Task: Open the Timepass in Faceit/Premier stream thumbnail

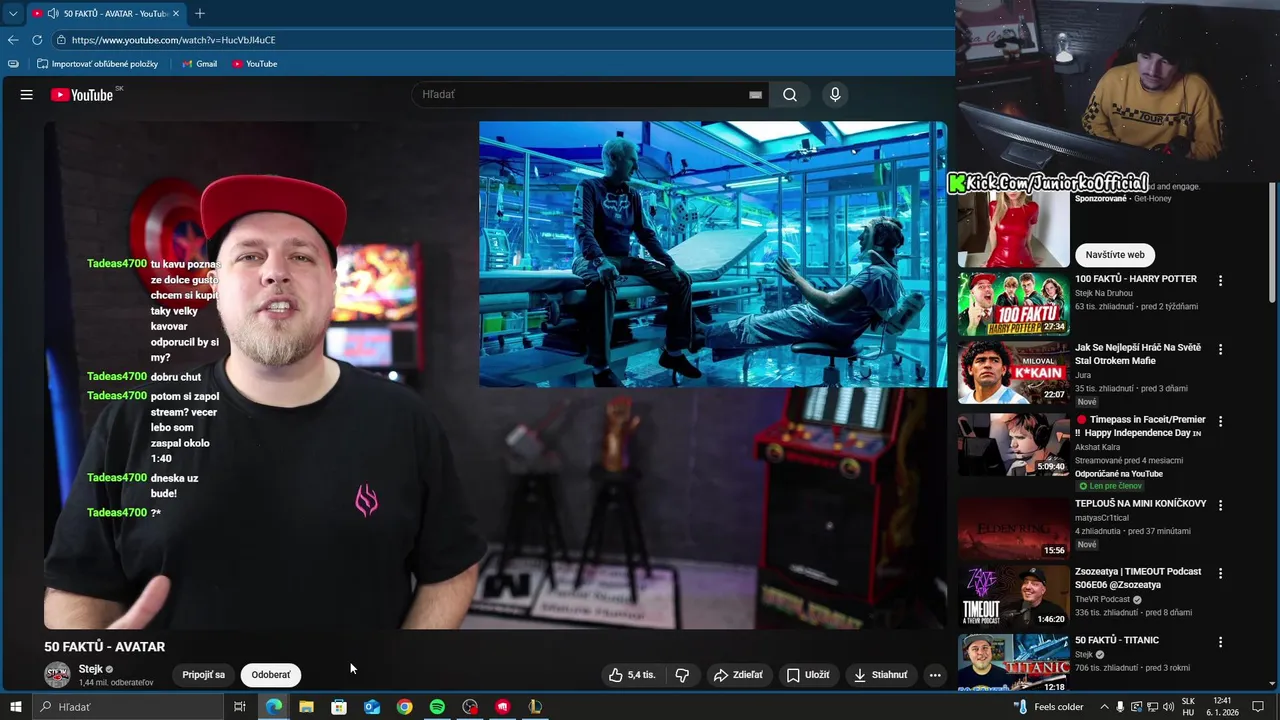Action: click(1013, 443)
